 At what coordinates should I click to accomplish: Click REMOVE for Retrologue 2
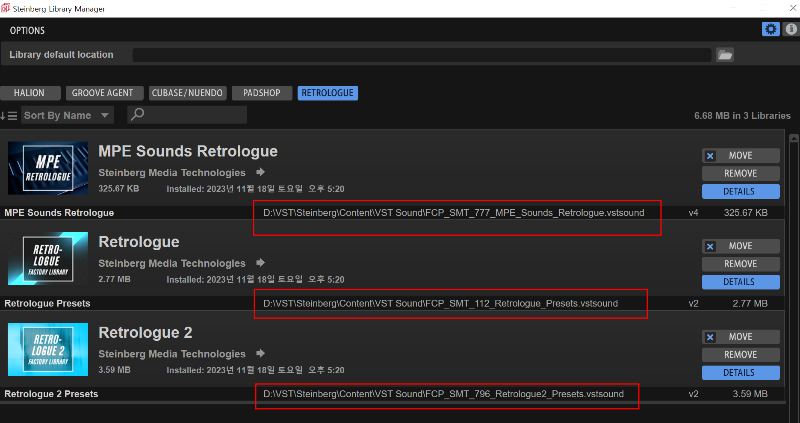coord(741,355)
